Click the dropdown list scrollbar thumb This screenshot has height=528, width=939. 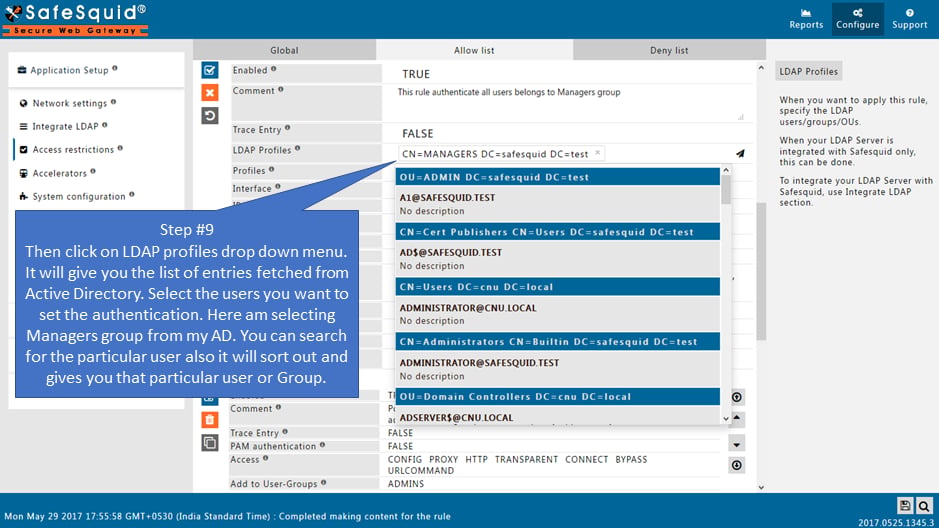(x=726, y=190)
